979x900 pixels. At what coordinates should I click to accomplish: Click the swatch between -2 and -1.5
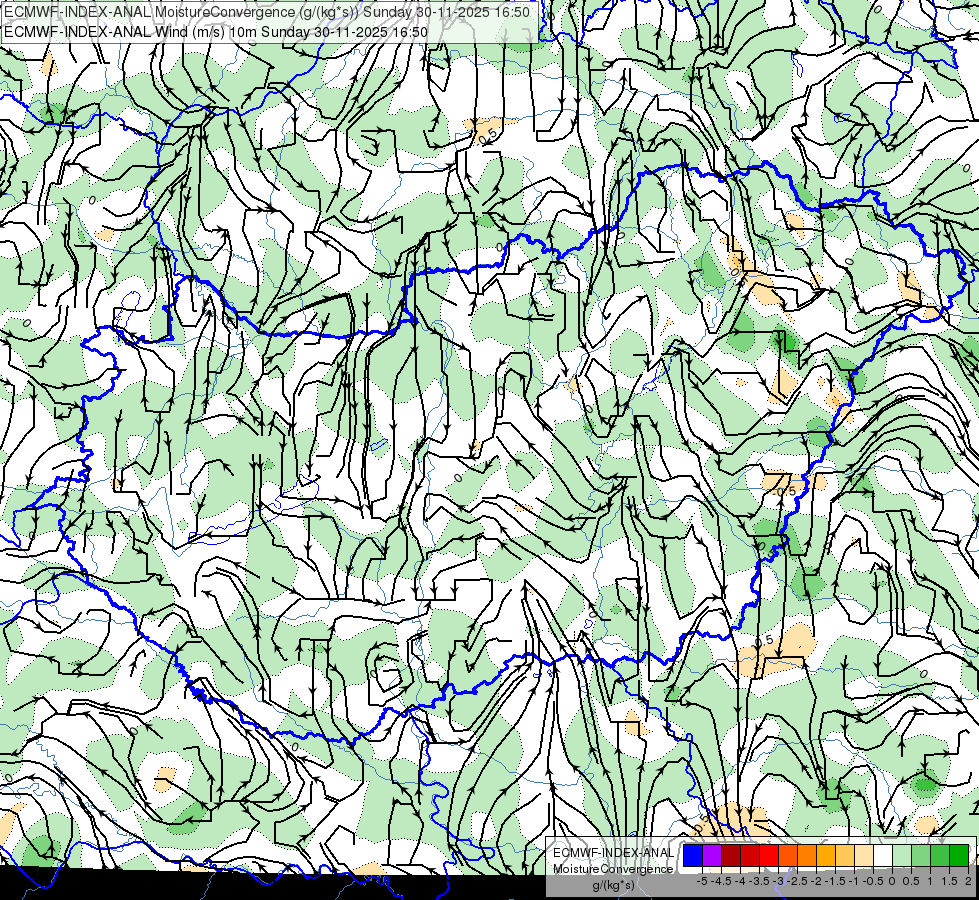[x=826, y=855]
